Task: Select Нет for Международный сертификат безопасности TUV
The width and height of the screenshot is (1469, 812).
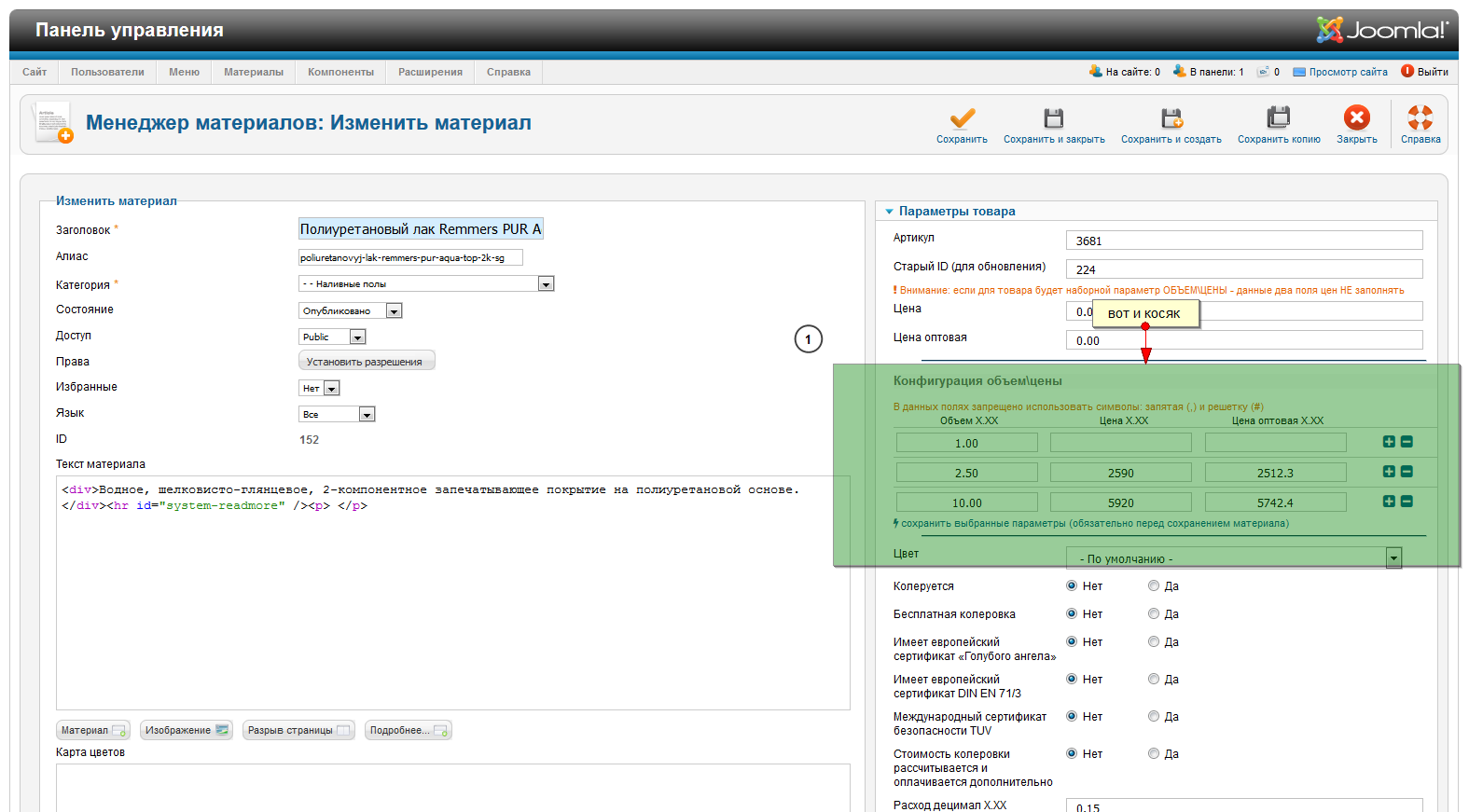Action: click(1072, 717)
